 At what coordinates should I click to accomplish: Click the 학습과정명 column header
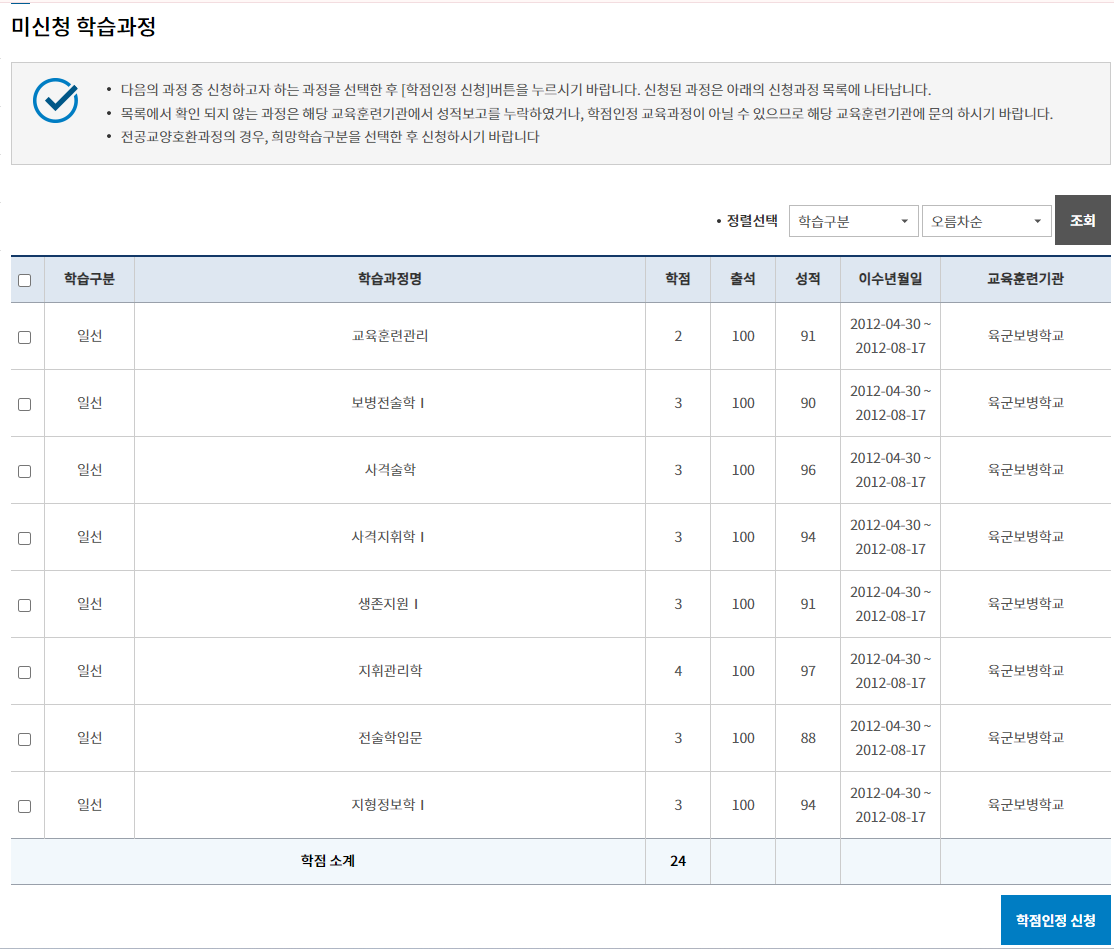[390, 279]
